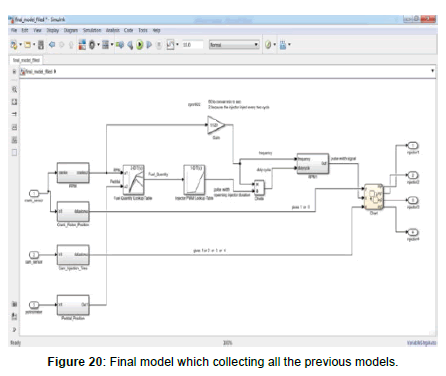The height and width of the screenshot is (376, 446).
Task: Expand the model path dropdown arrow at far right
Action: click(432, 71)
